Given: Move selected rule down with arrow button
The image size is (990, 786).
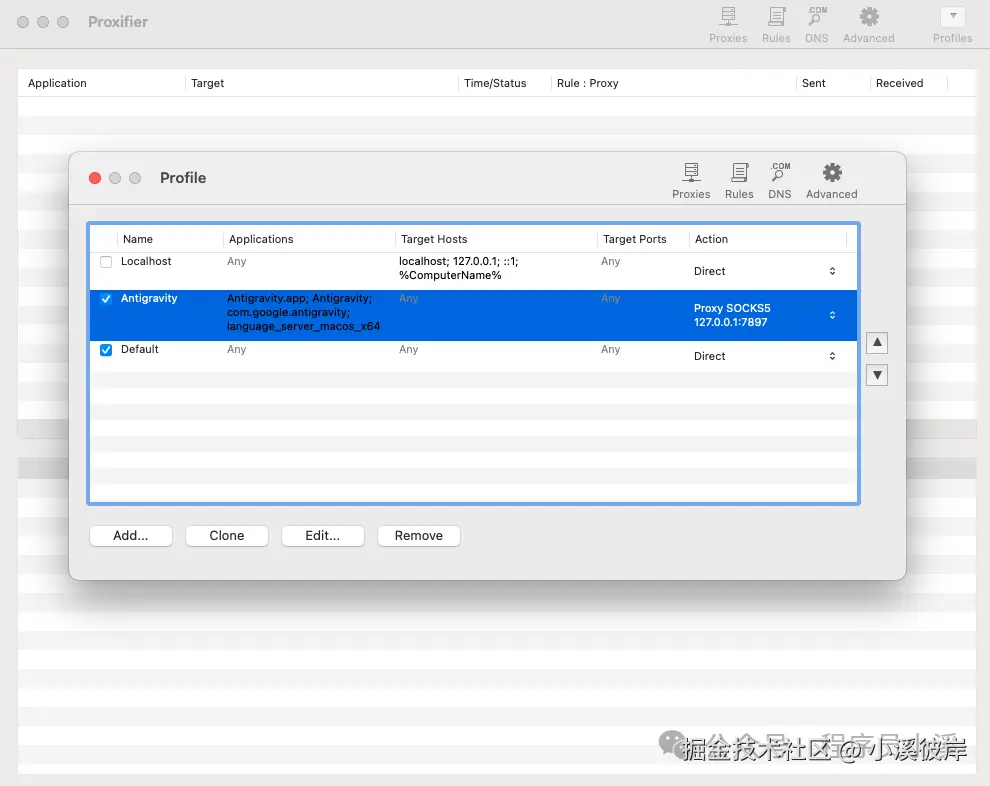Looking at the screenshot, I should pos(877,375).
